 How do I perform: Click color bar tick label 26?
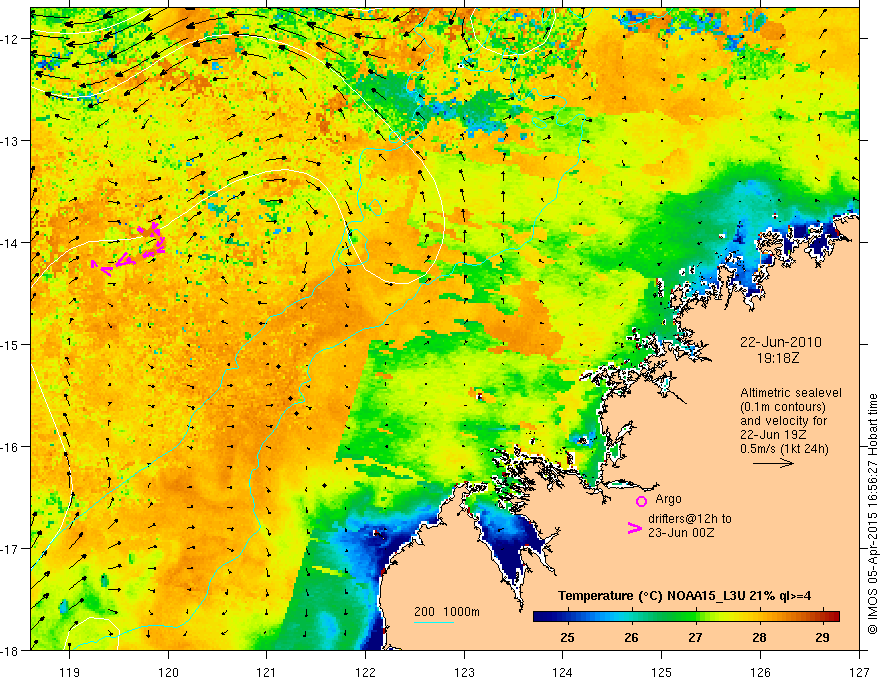631,637
